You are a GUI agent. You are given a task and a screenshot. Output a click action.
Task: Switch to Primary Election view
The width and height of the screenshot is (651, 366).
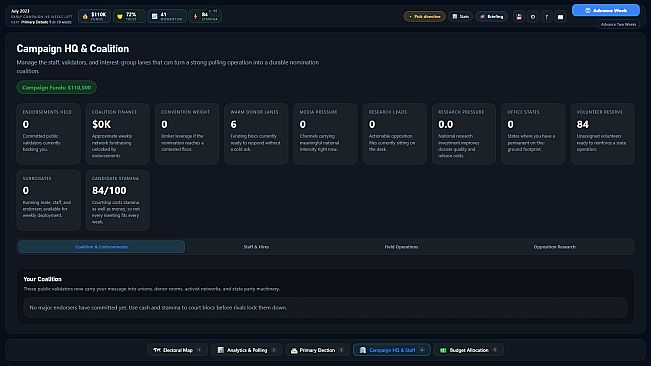click(317, 350)
